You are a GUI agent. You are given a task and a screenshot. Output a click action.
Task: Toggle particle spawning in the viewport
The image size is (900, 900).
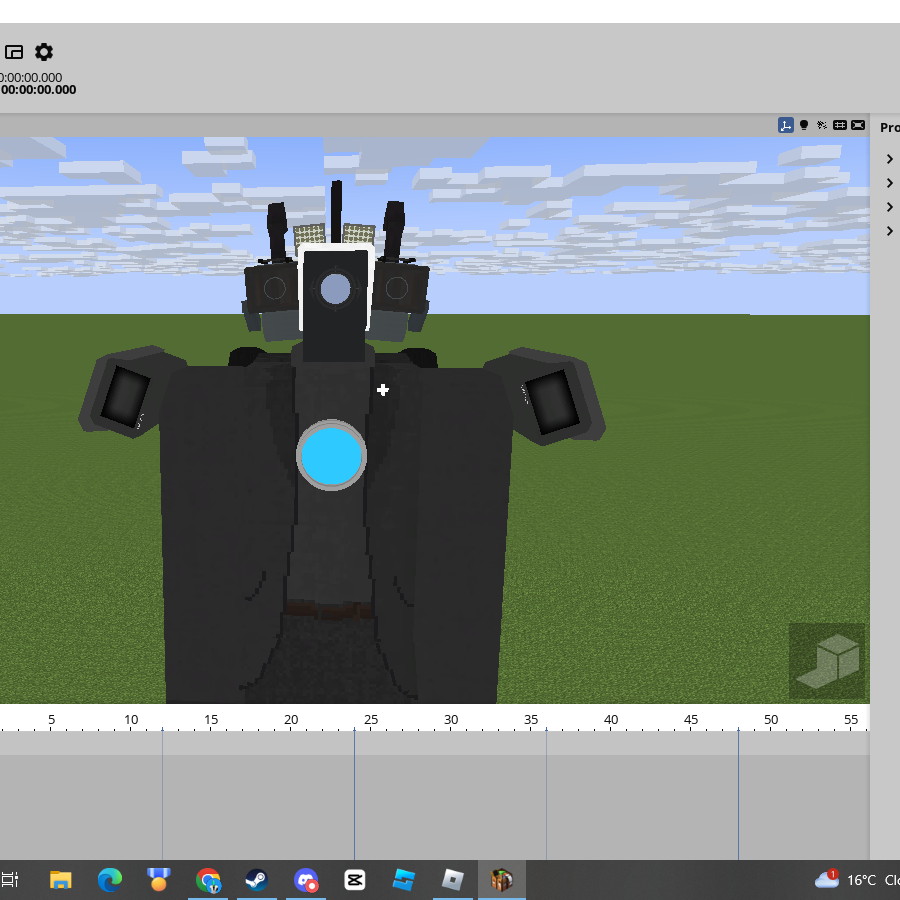click(822, 125)
